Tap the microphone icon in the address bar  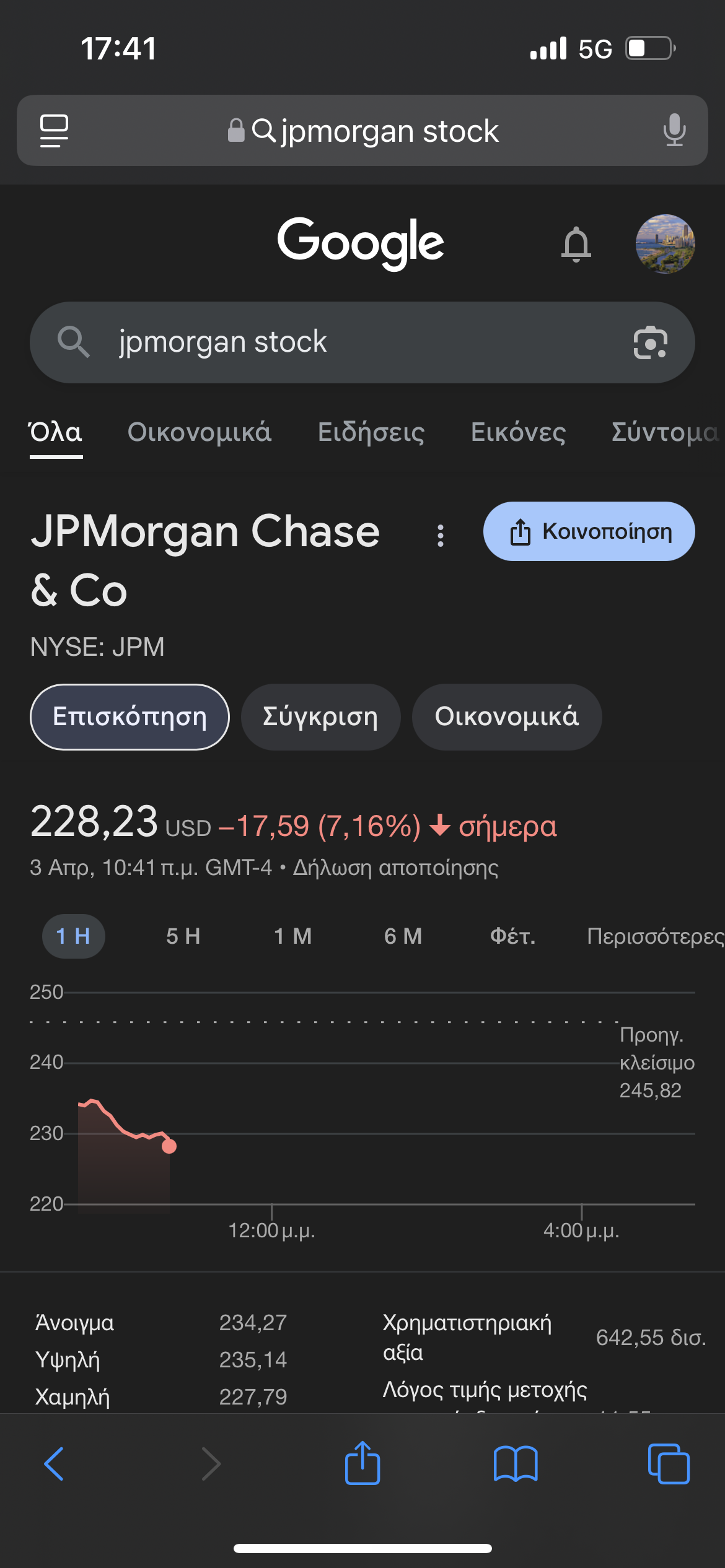pos(674,131)
